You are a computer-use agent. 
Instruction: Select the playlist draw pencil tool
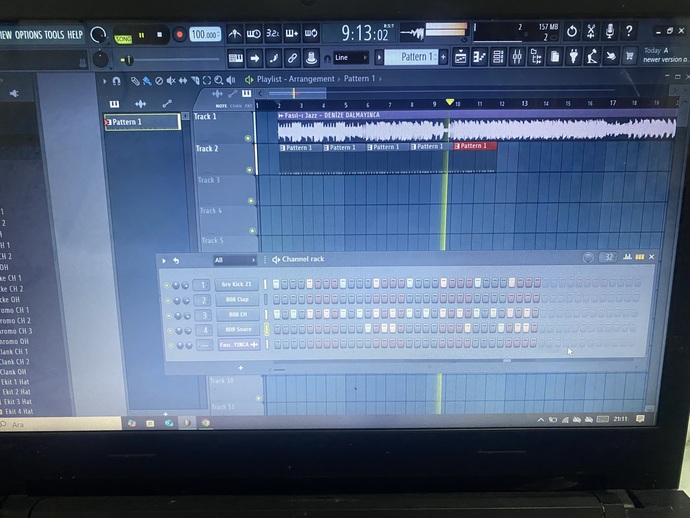click(135, 81)
